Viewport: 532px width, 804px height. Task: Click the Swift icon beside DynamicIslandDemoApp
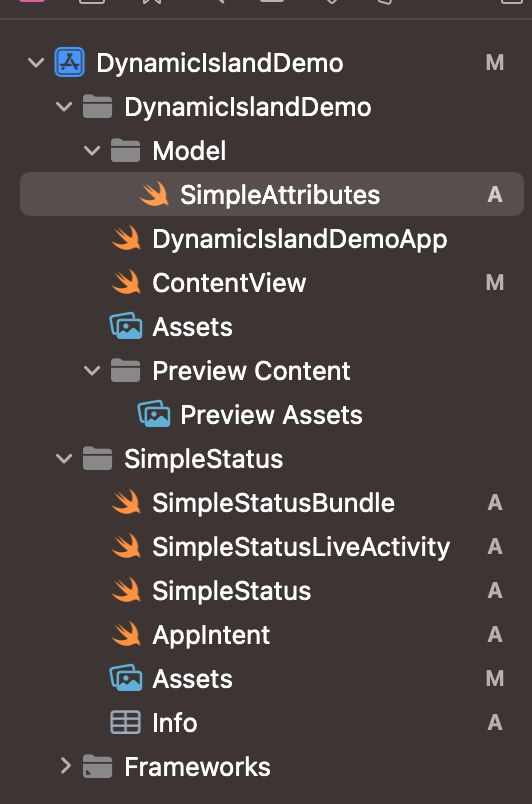126,238
